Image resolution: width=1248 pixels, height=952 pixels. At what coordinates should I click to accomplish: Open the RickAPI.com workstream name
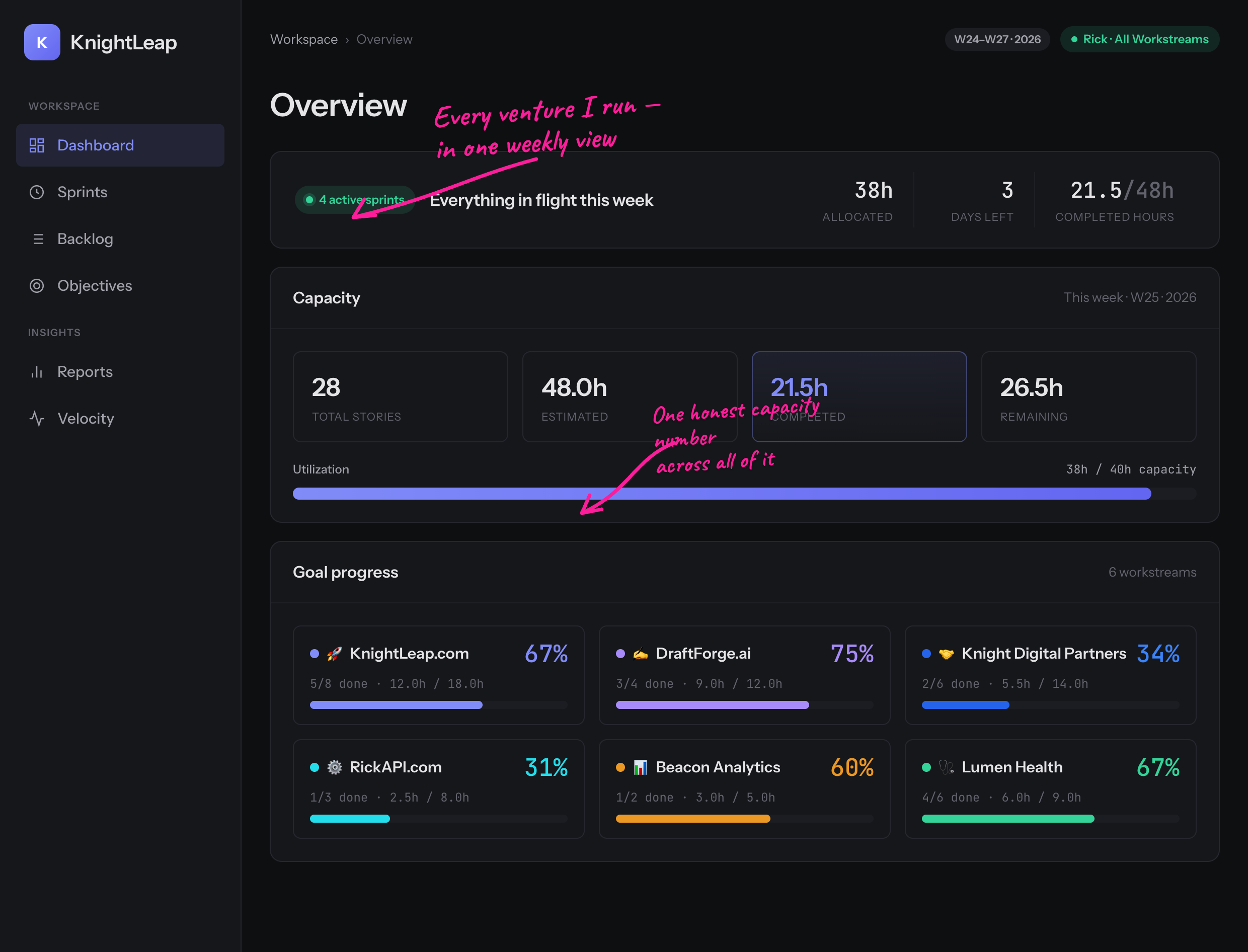(x=396, y=767)
